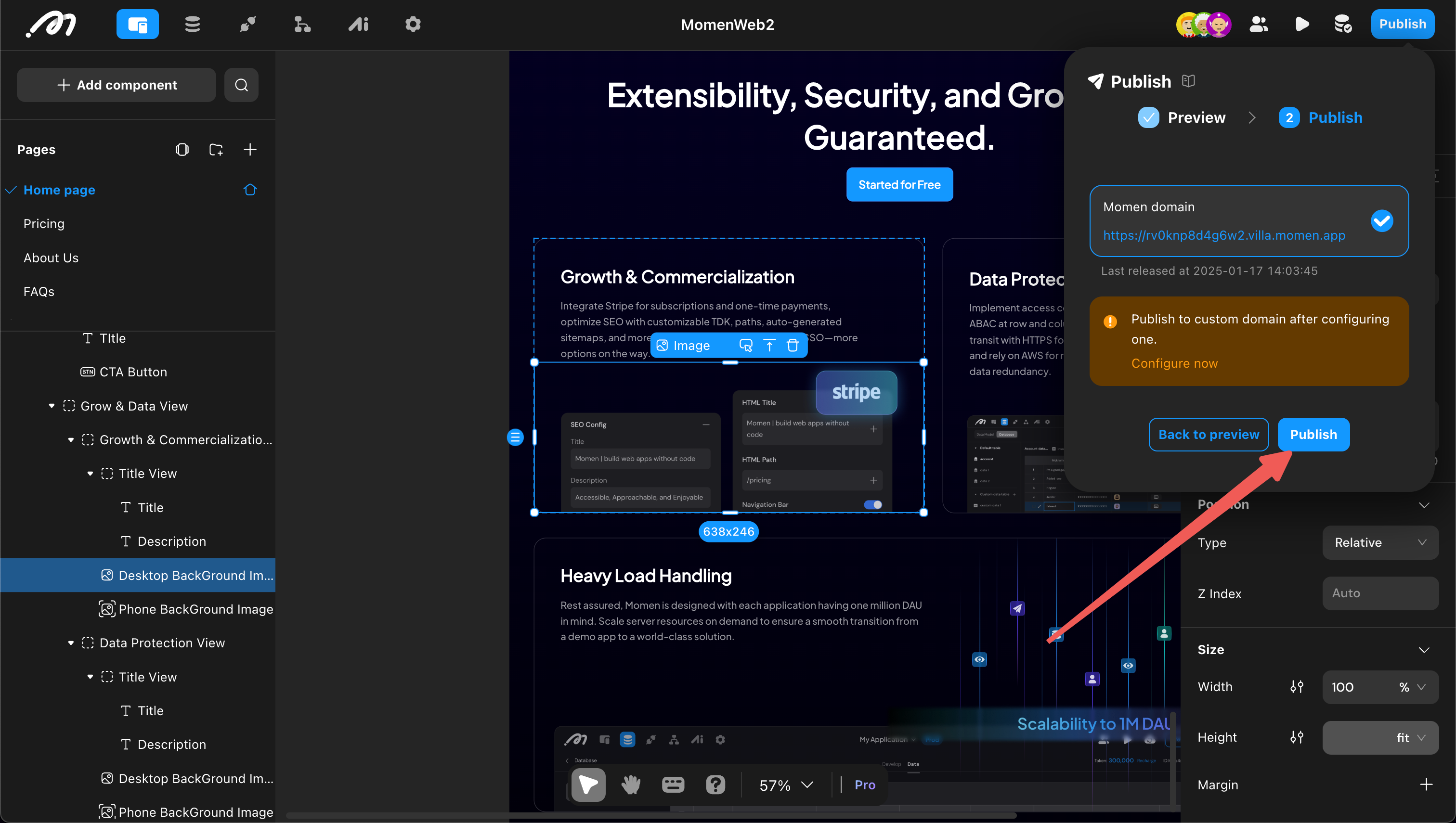Click the top-right Publish button
The height and width of the screenshot is (823, 1456).
(x=1402, y=25)
